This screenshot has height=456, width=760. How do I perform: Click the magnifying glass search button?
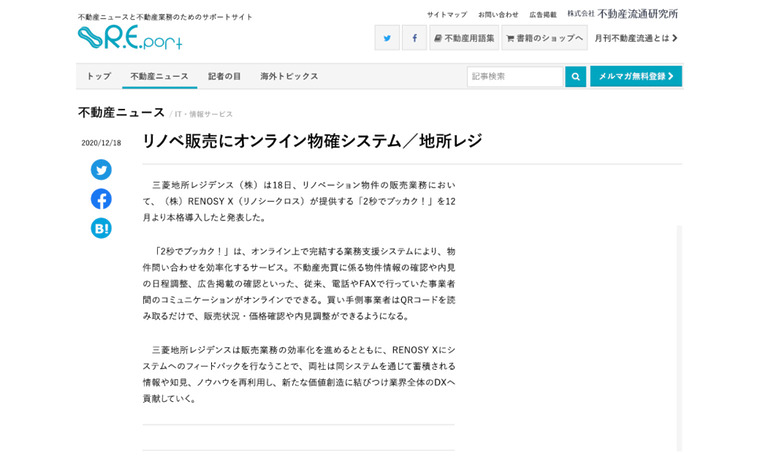[575, 76]
